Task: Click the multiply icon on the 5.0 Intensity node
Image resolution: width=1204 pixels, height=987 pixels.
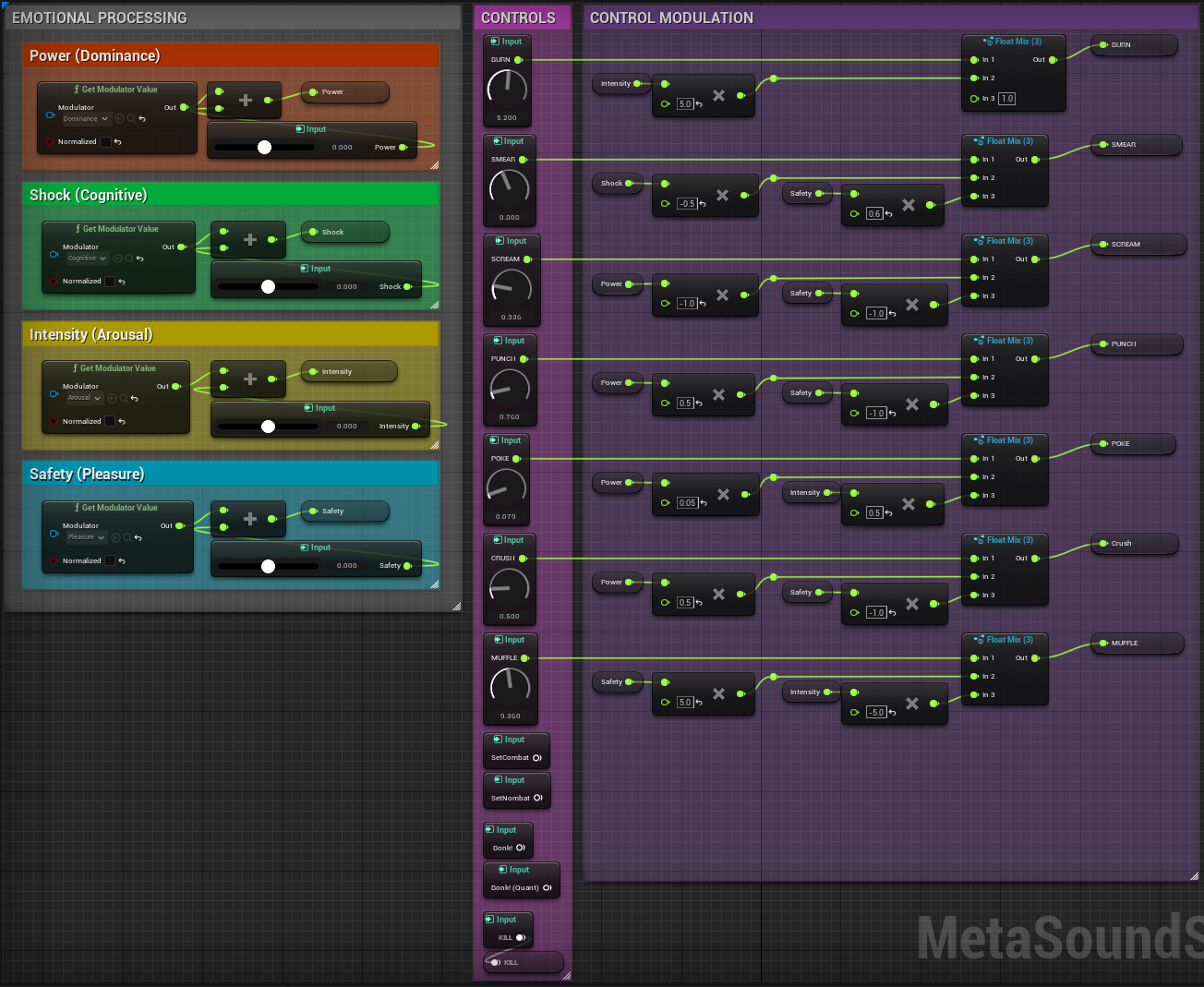Action: tap(718, 96)
